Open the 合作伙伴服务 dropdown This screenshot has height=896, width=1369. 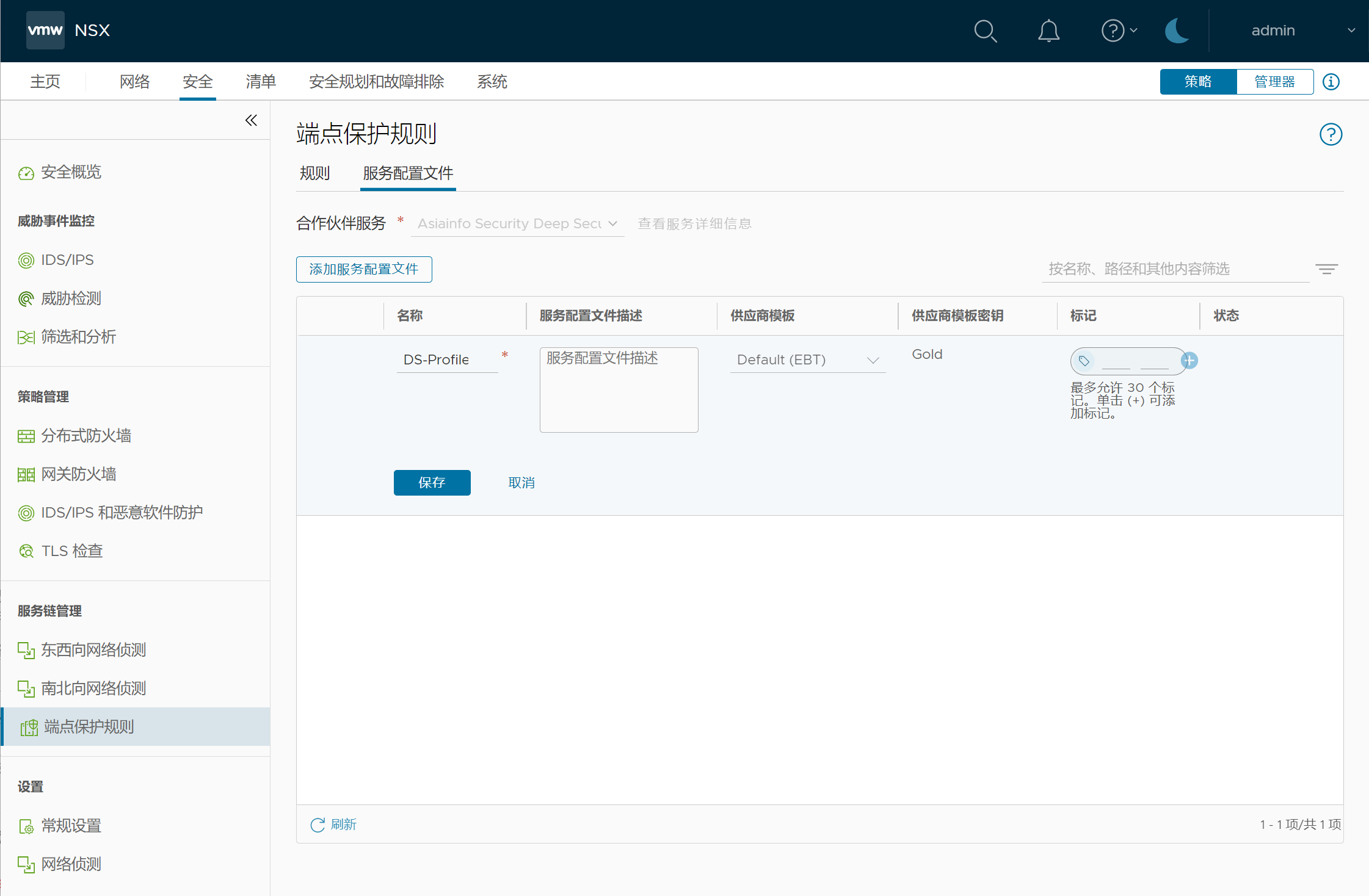point(517,224)
